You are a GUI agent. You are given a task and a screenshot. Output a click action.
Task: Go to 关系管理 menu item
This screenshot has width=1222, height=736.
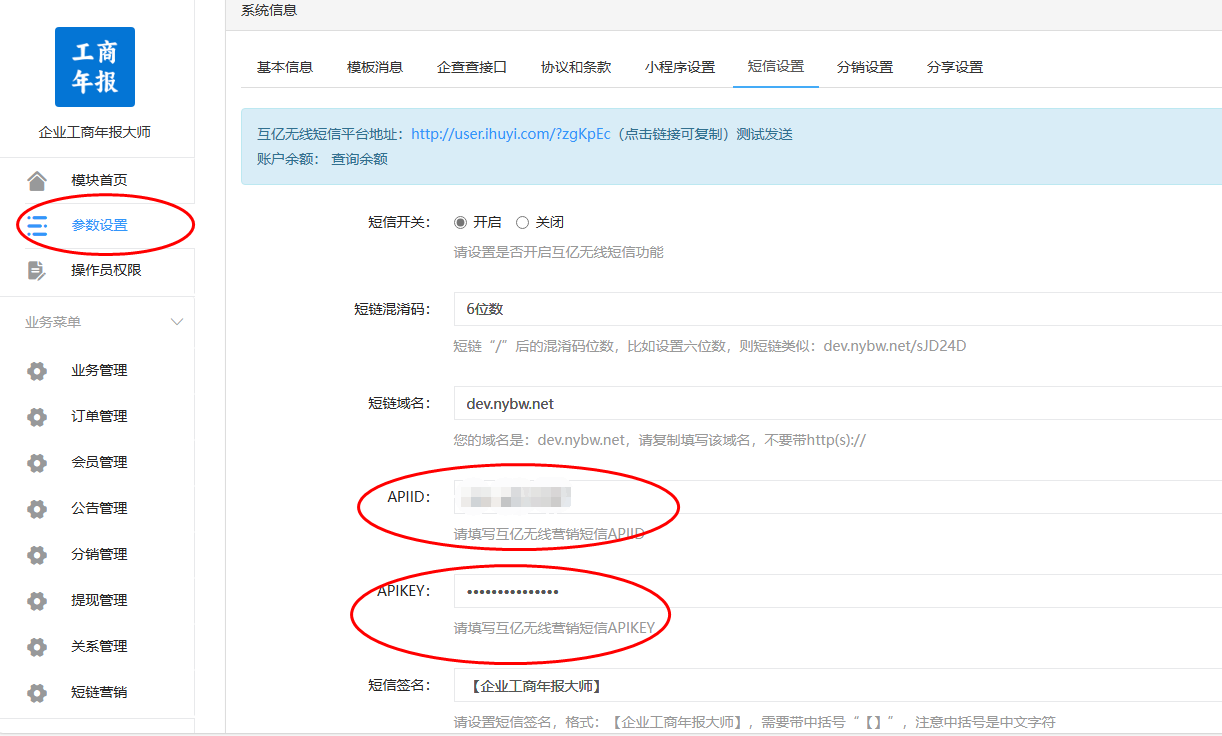coord(97,646)
